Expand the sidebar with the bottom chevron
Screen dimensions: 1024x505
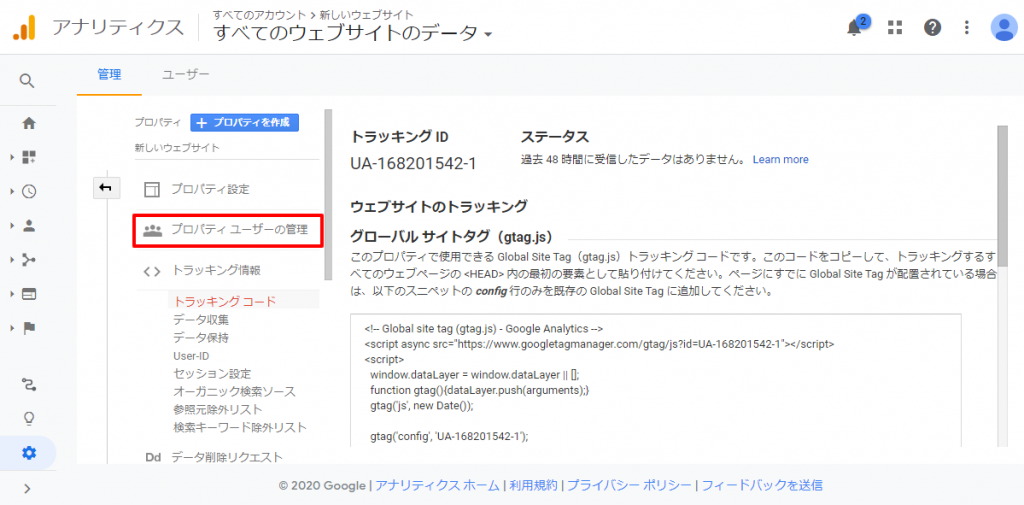coord(27,487)
